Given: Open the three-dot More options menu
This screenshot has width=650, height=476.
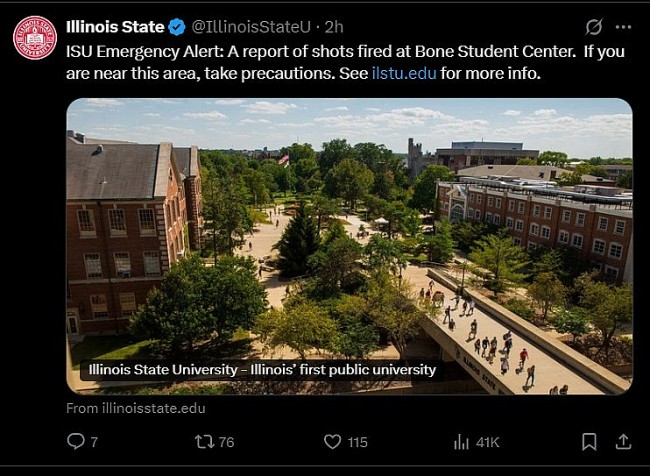Looking at the screenshot, I should 623,27.
